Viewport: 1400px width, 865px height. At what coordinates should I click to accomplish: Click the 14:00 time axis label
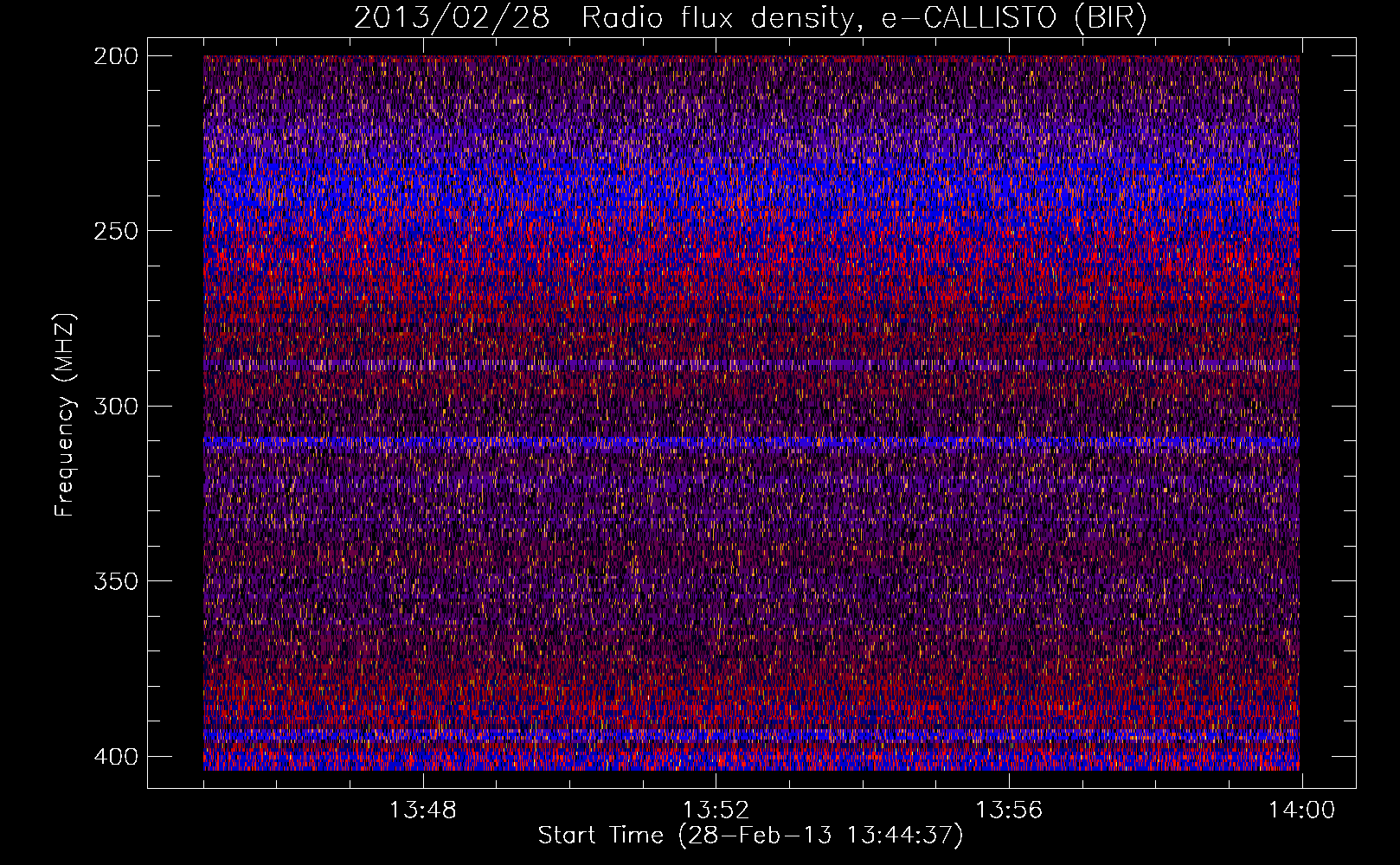coord(1302,811)
